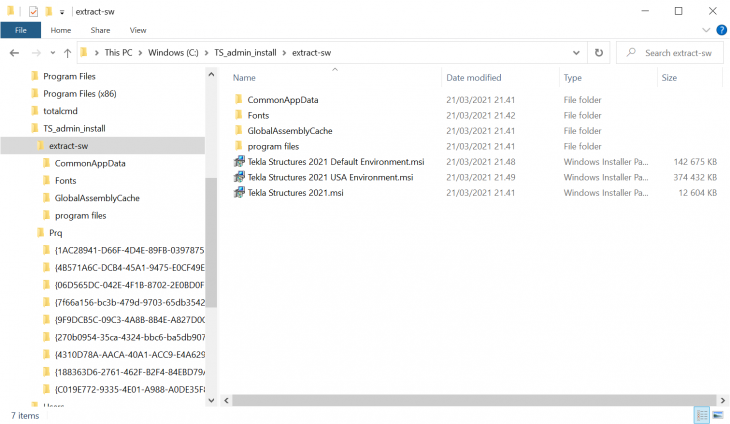
Task: Click extract-sw in the breadcrumb
Action: (311, 53)
